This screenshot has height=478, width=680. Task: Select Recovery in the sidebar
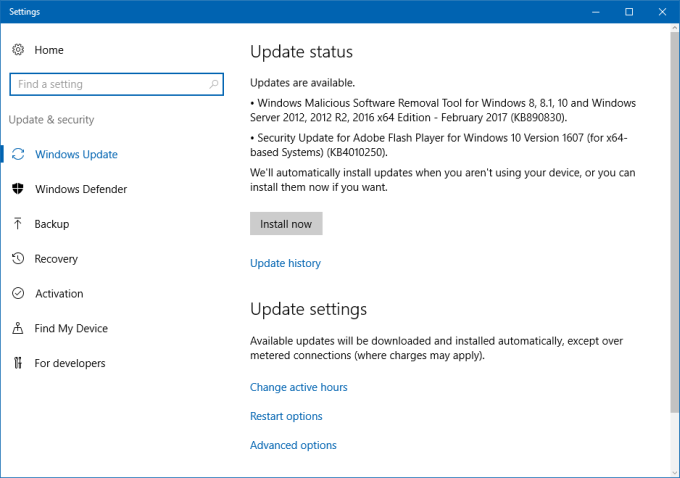point(56,259)
